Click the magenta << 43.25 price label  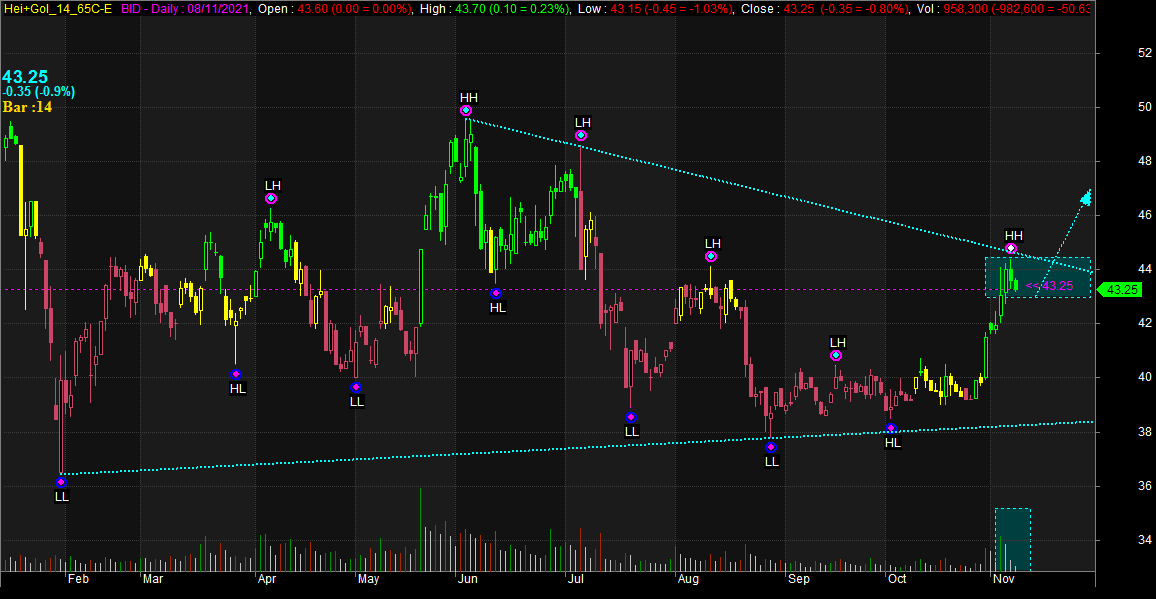coord(1050,286)
